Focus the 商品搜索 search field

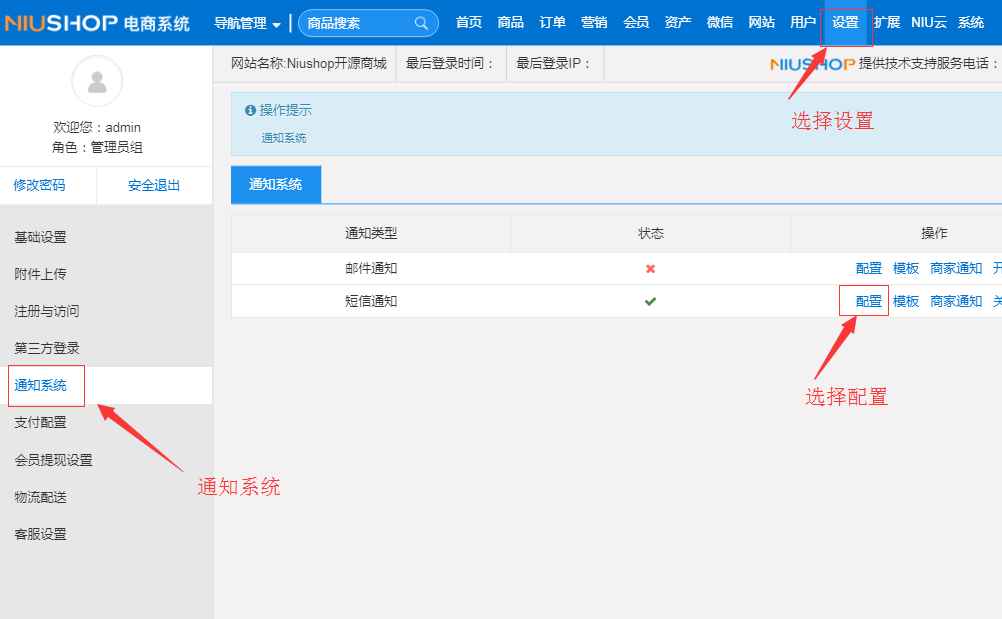click(355, 23)
